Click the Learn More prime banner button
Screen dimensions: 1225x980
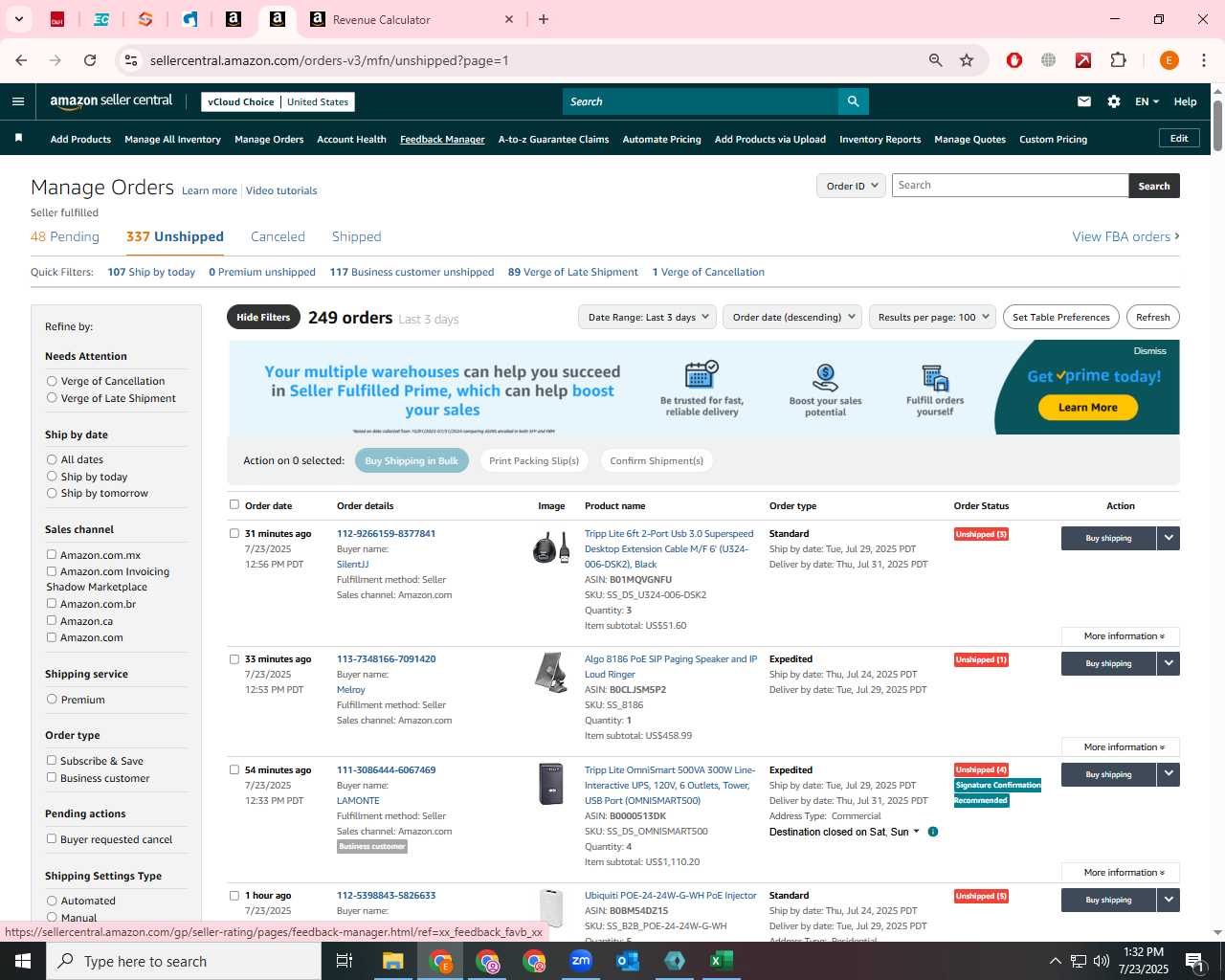[x=1087, y=407]
